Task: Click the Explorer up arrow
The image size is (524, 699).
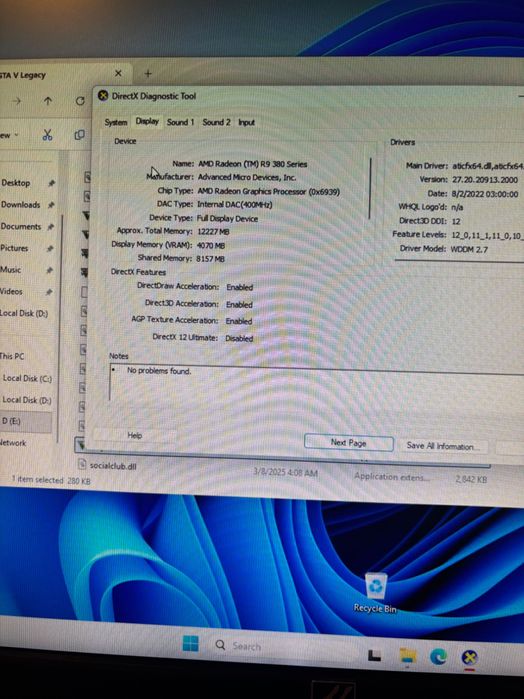Action: pos(48,101)
